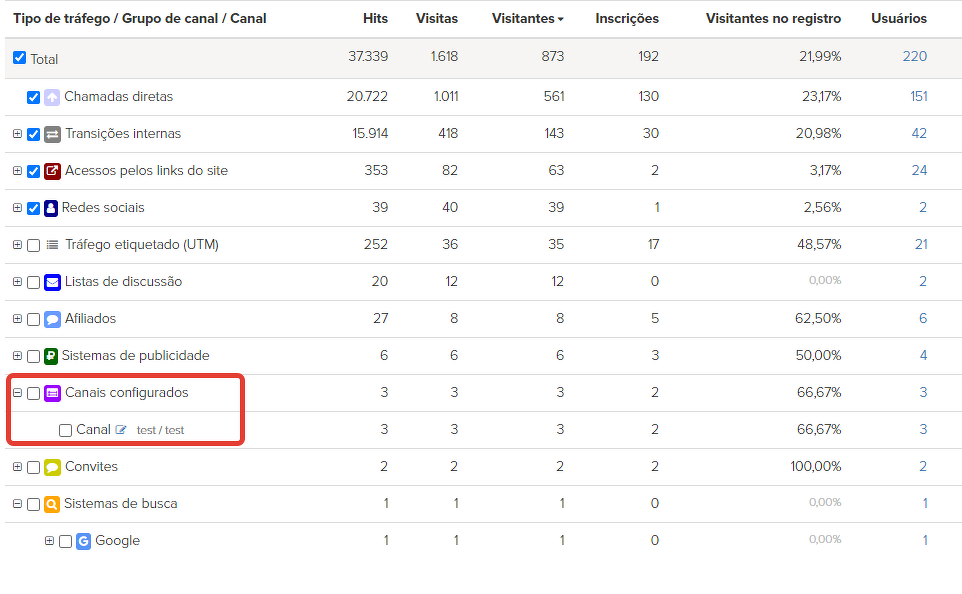Expand the Transições internas row

click(17, 134)
